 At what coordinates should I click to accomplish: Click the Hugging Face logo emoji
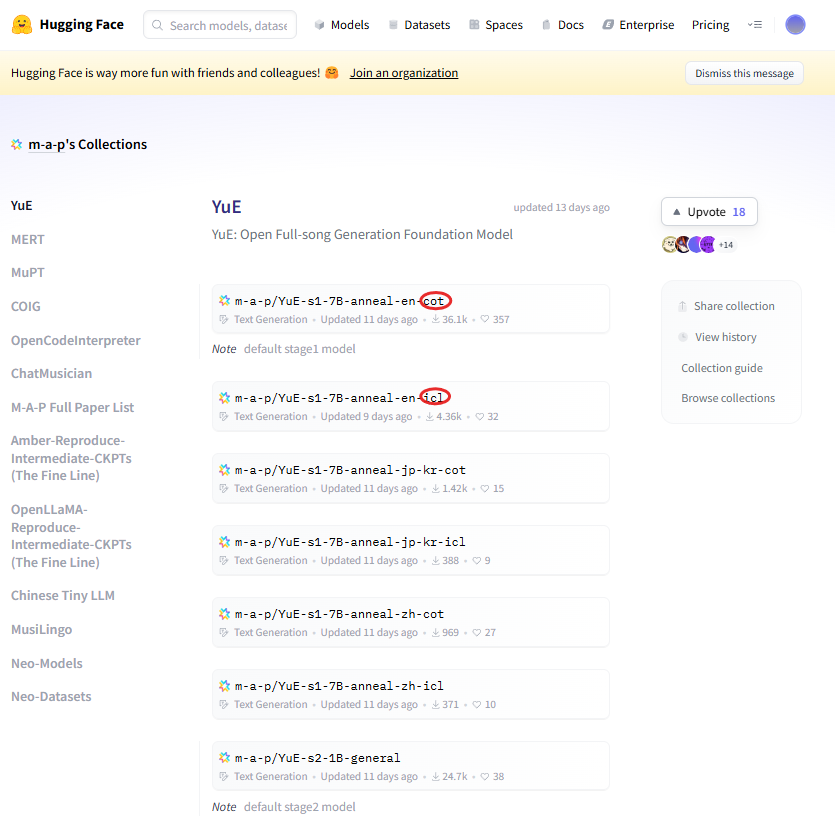[22, 24]
